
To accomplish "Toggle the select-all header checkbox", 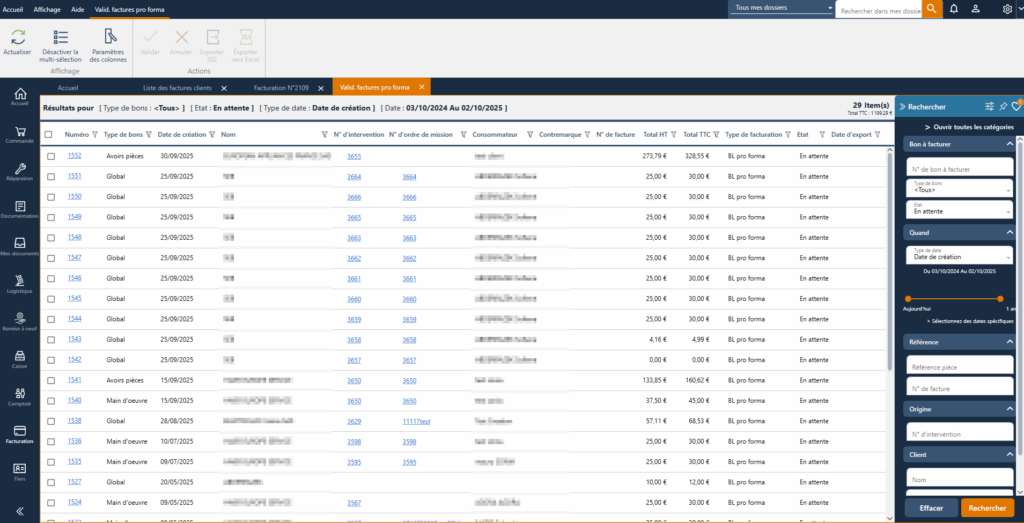I will point(49,134).
